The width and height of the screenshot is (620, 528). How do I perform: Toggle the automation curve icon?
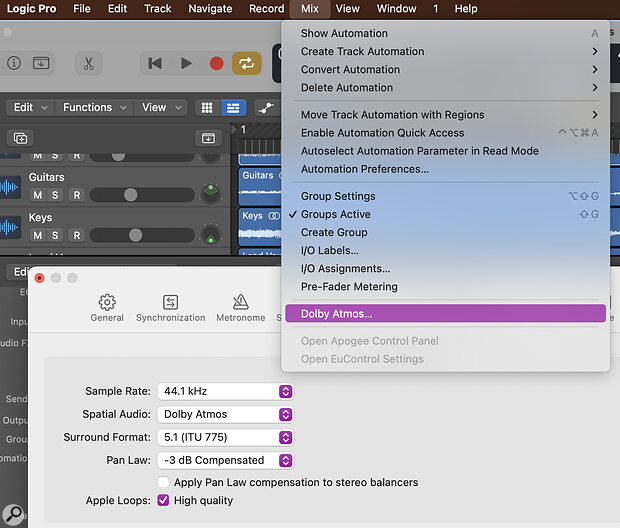pyautogui.click(x=266, y=108)
